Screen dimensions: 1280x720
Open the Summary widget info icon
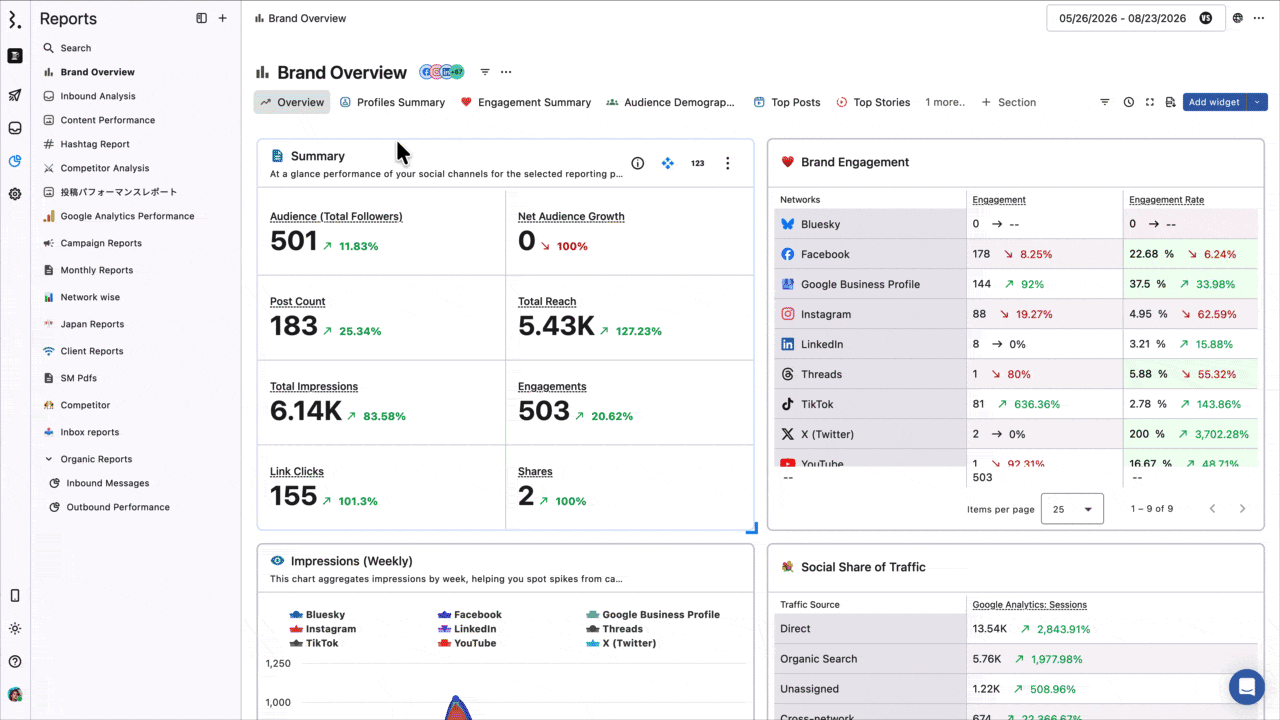coord(637,163)
